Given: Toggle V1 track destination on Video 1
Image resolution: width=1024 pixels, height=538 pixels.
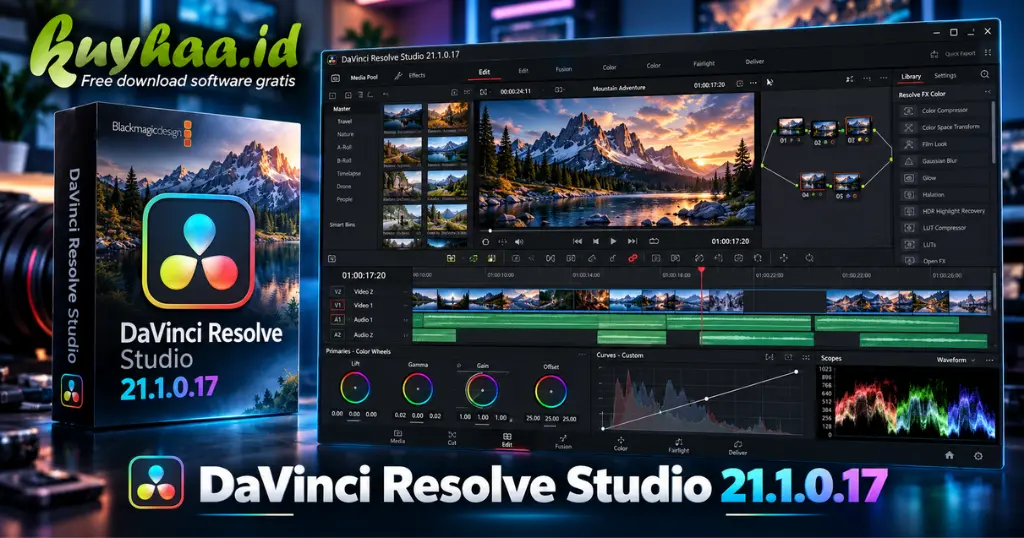Looking at the screenshot, I should (338, 305).
